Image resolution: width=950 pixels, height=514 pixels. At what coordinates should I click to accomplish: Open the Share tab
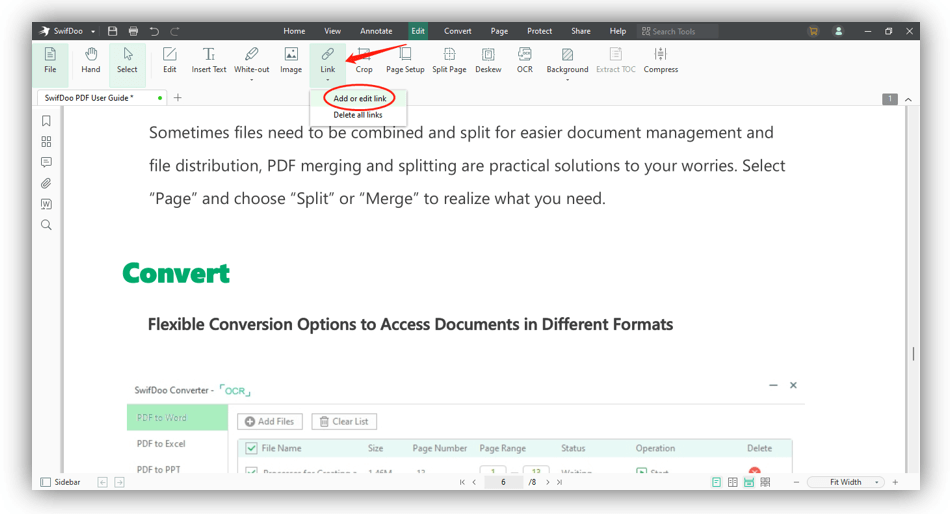580,31
